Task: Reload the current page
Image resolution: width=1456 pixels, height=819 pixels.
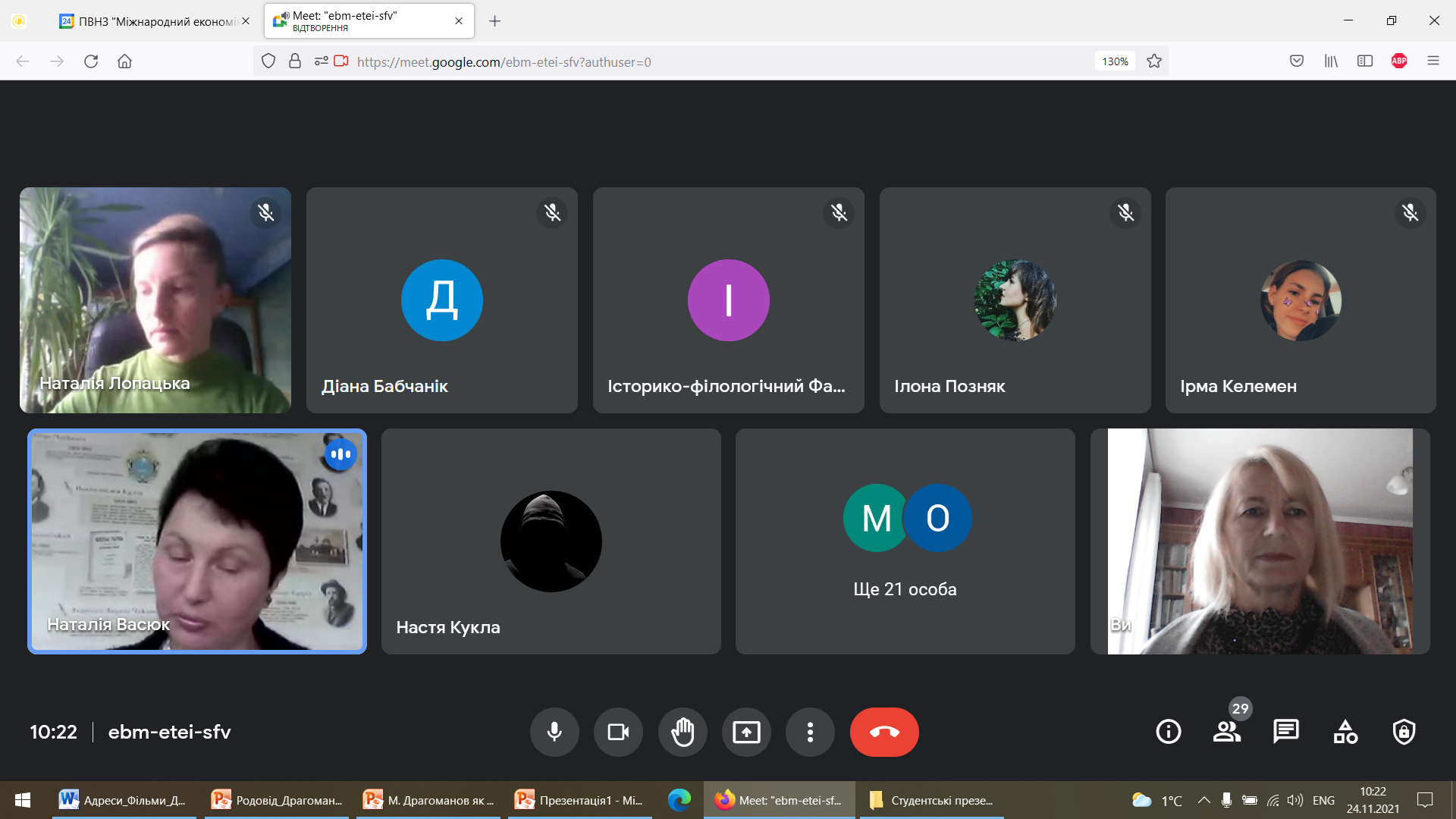Action: (x=91, y=61)
